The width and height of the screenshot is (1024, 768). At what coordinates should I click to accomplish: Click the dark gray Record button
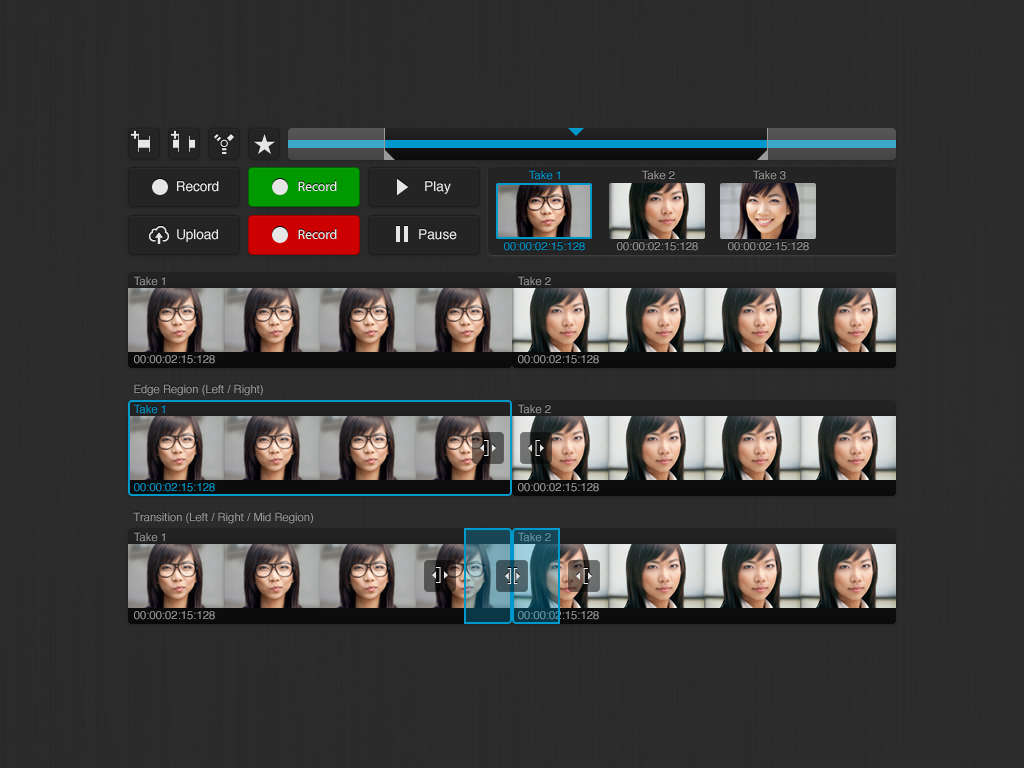coord(184,187)
